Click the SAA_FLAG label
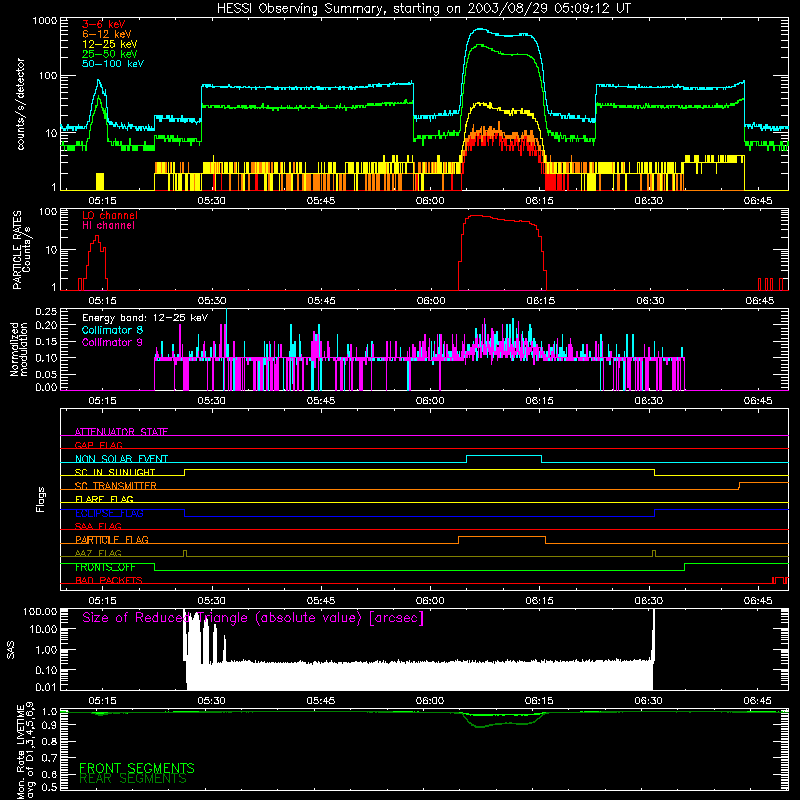Viewport: 800px width, 800px height. pyautogui.click(x=98, y=526)
